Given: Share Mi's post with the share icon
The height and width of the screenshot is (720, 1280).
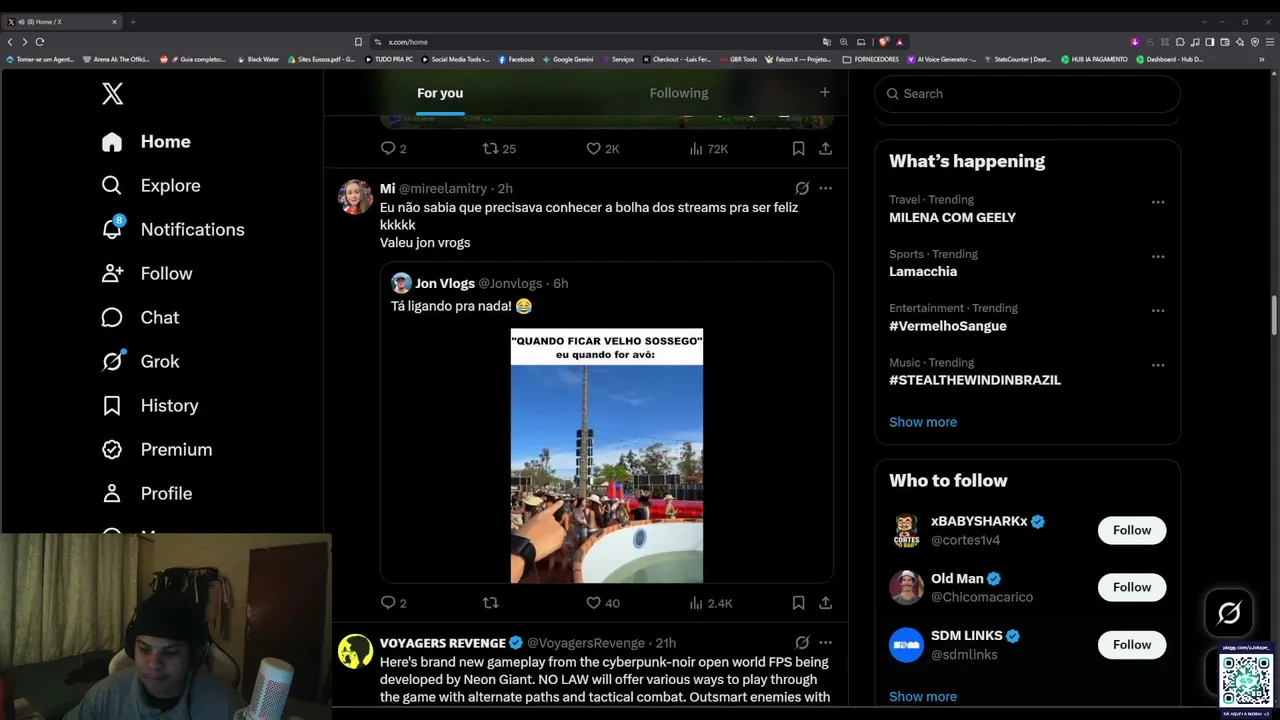Looking at the screenshot, I should point(825,603).
